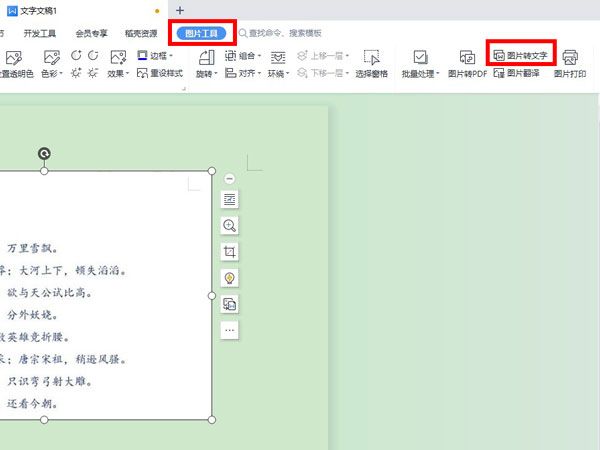600x450 pixels.
Task: Open the Effects (效果) dropdown
Action: click(x=118, y=65)
